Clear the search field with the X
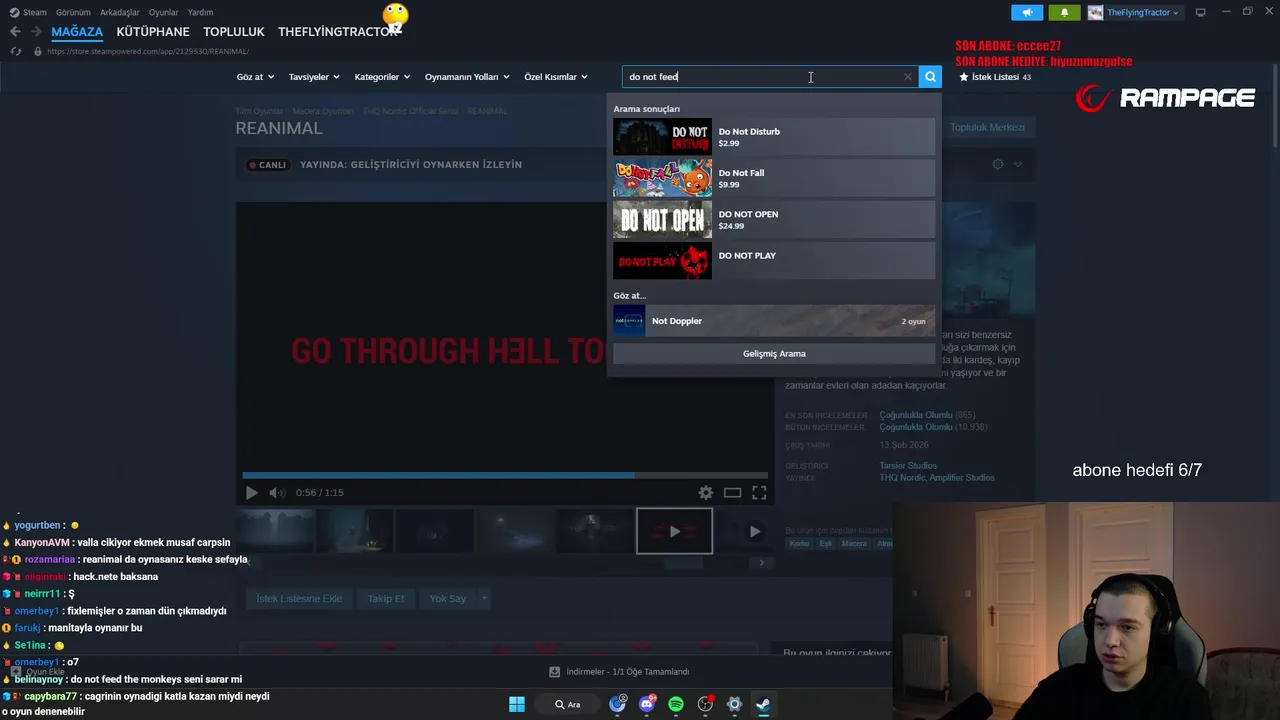Image resolution: width=1280 pixels, height=720 pixels. coord(908,77)
